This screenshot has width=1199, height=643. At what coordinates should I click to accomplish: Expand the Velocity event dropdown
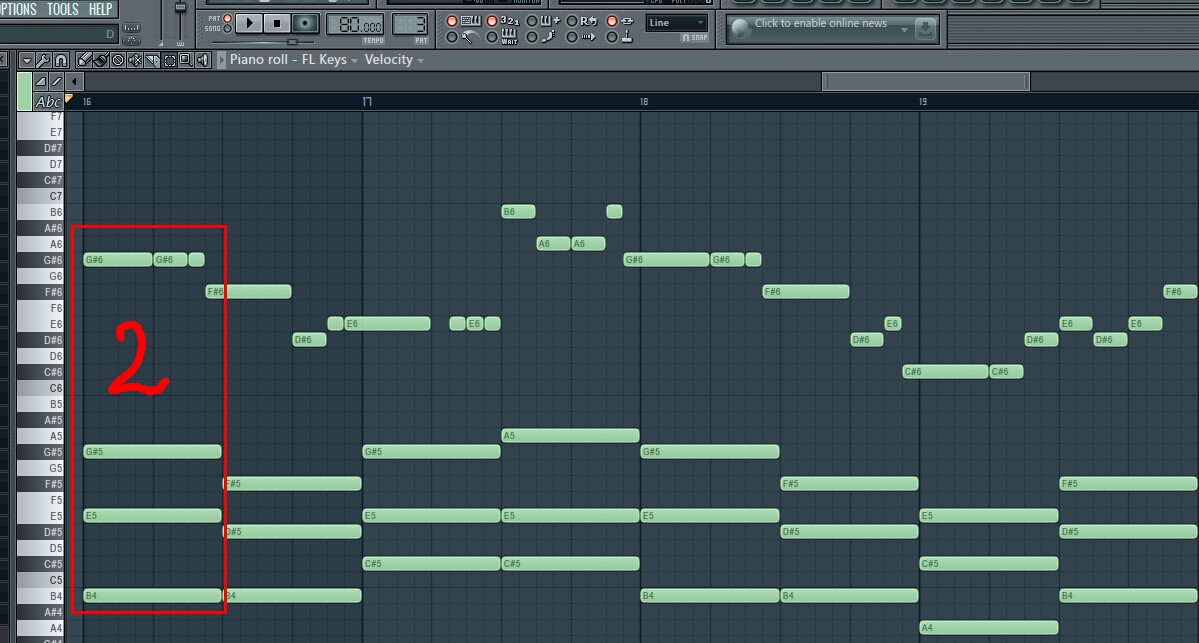394,60
